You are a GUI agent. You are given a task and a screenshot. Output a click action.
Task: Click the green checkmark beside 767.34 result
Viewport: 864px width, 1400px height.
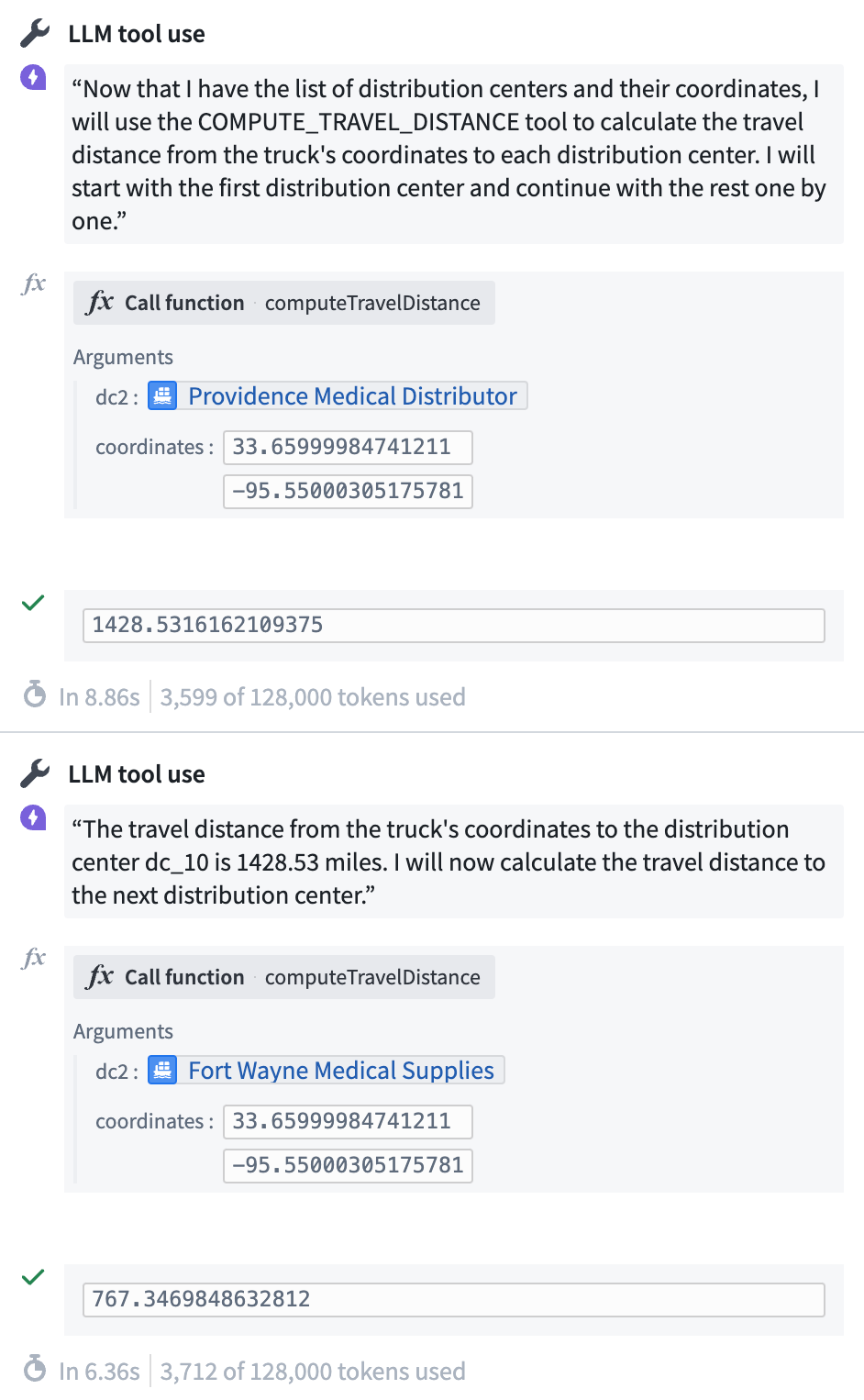pyautogui.click(x=33, y=1277)
